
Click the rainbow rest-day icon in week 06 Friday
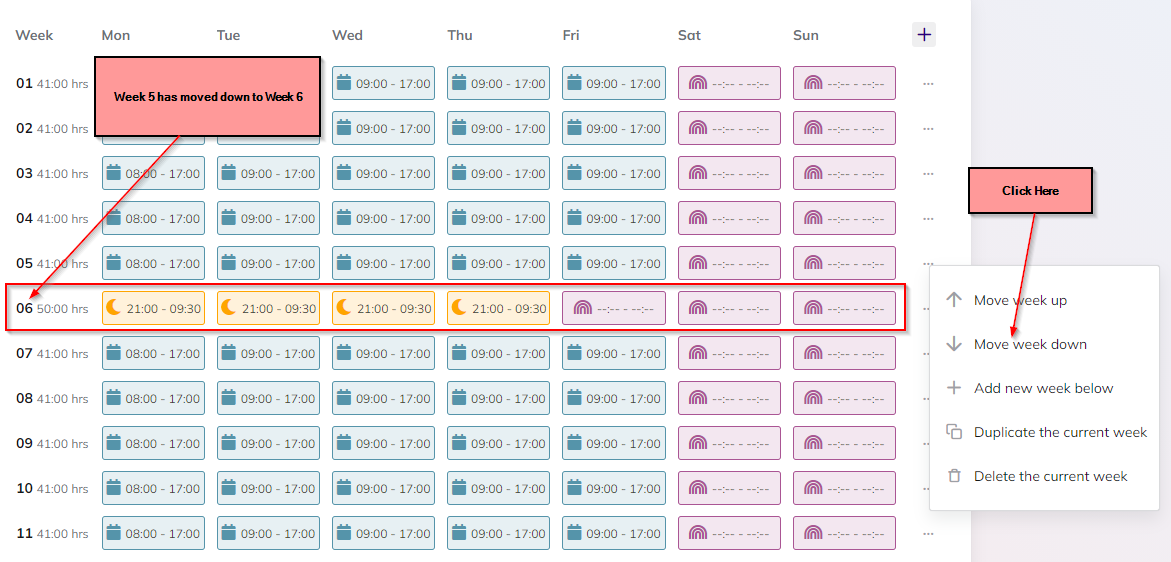[583, 308]
